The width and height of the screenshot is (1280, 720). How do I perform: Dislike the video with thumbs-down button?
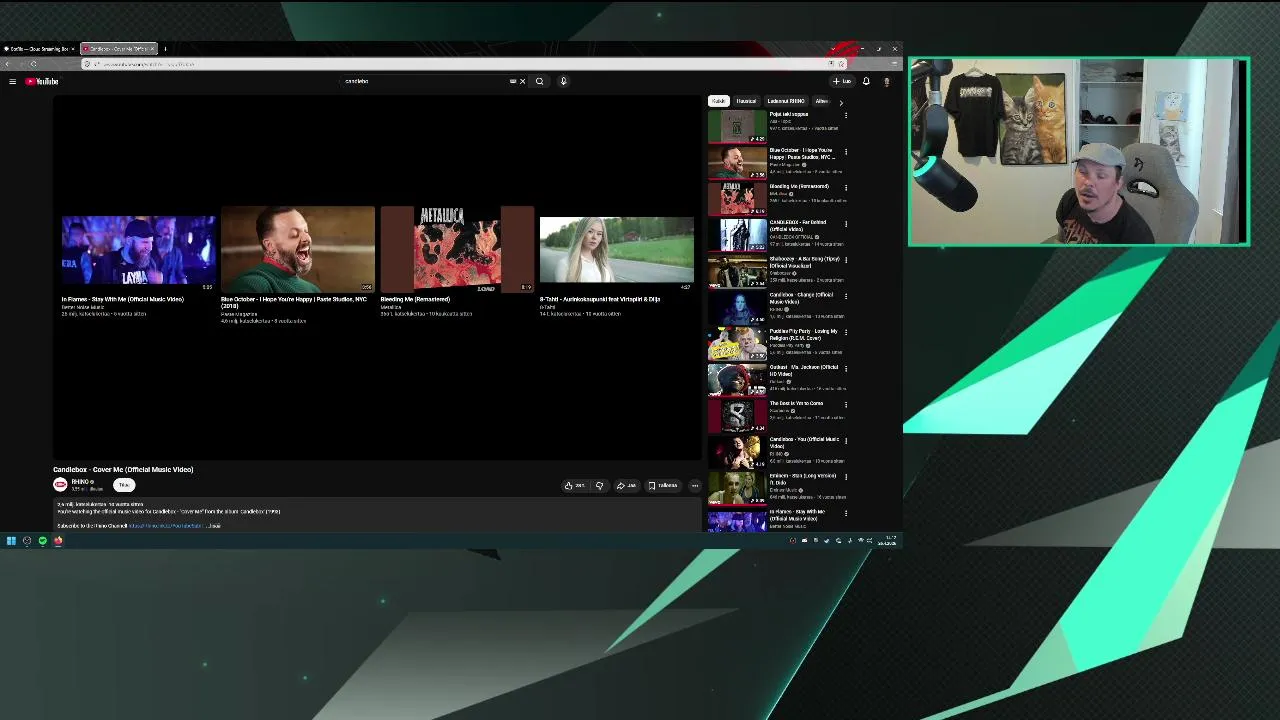click(x=599, y=485)
